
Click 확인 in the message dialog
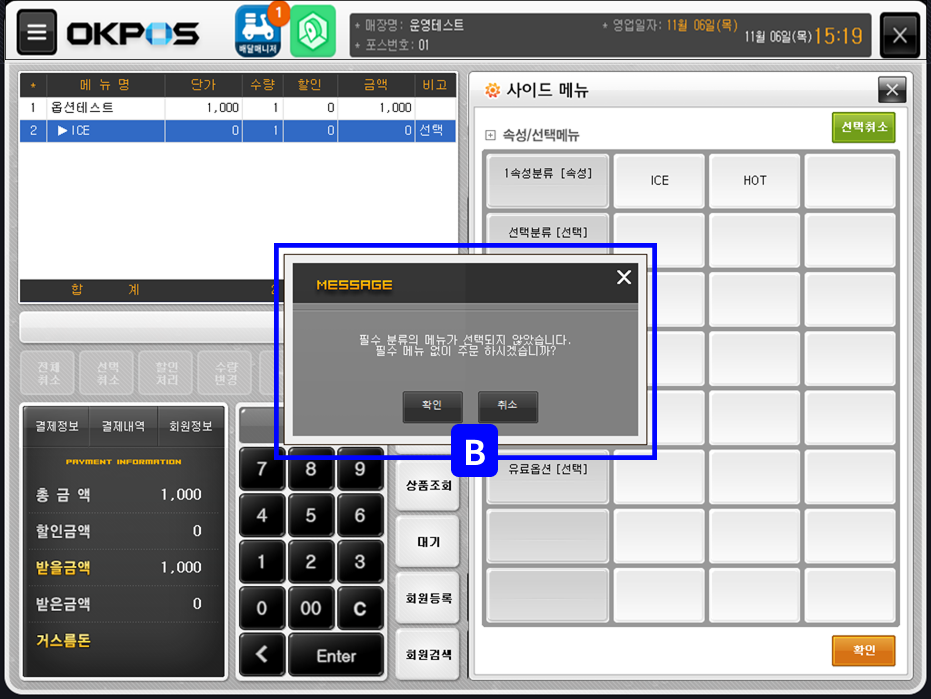click(432, 406)
